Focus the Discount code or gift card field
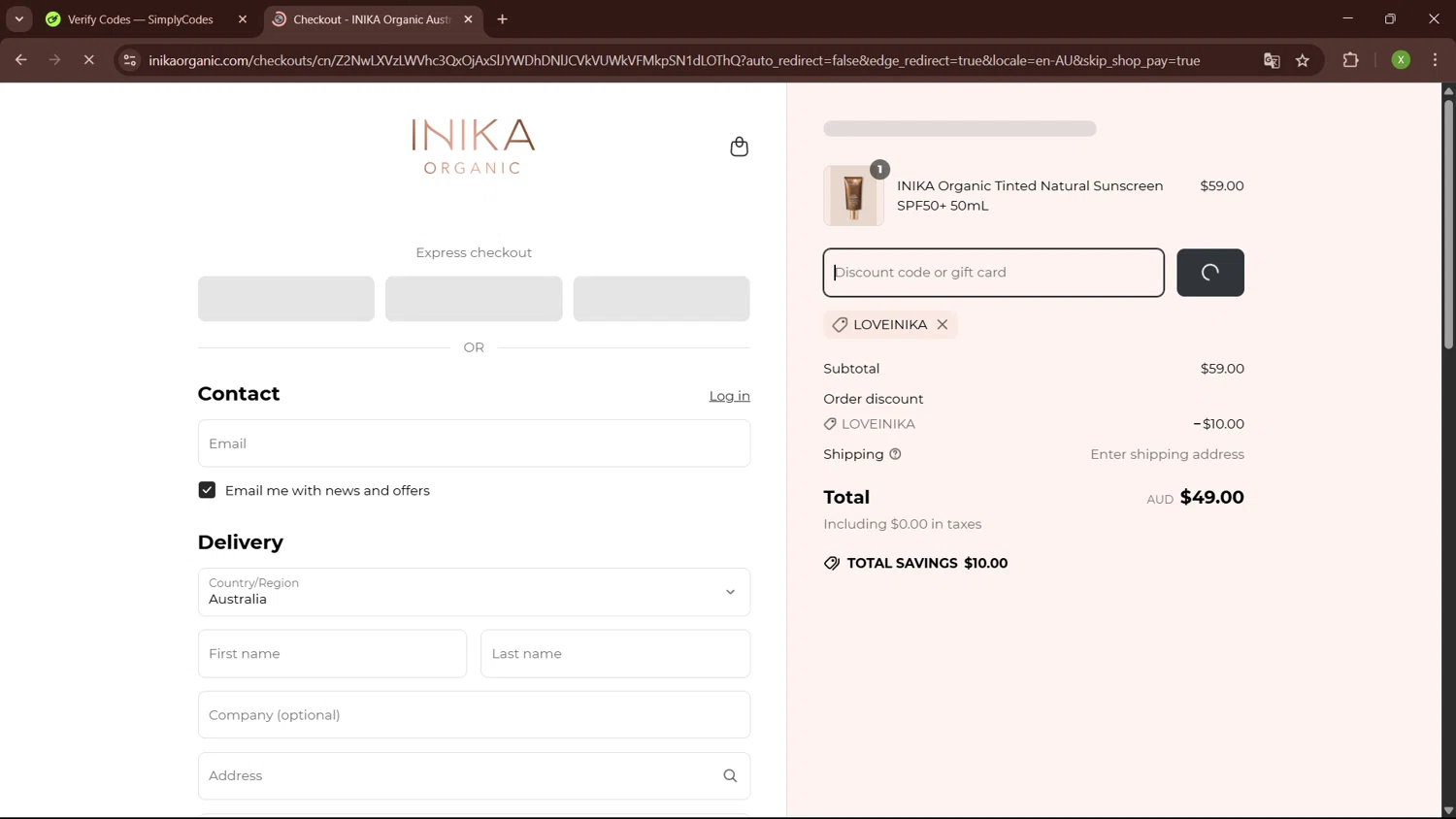Viewport: 1456px width, 819px height. coord(993,273)
